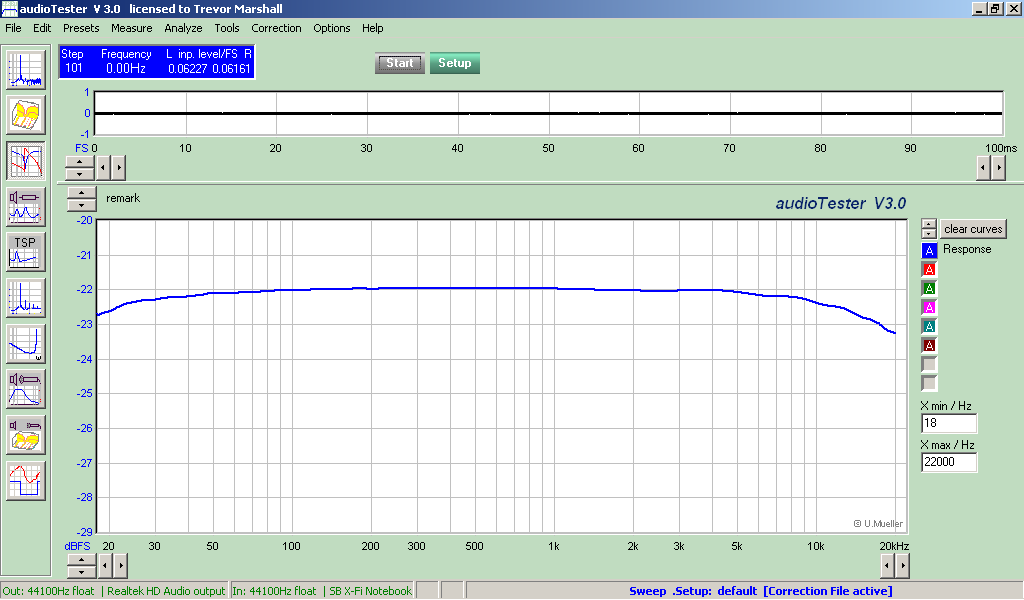
Task: Toggle the blue A Response curve
Action: click(x=929, y=250)
